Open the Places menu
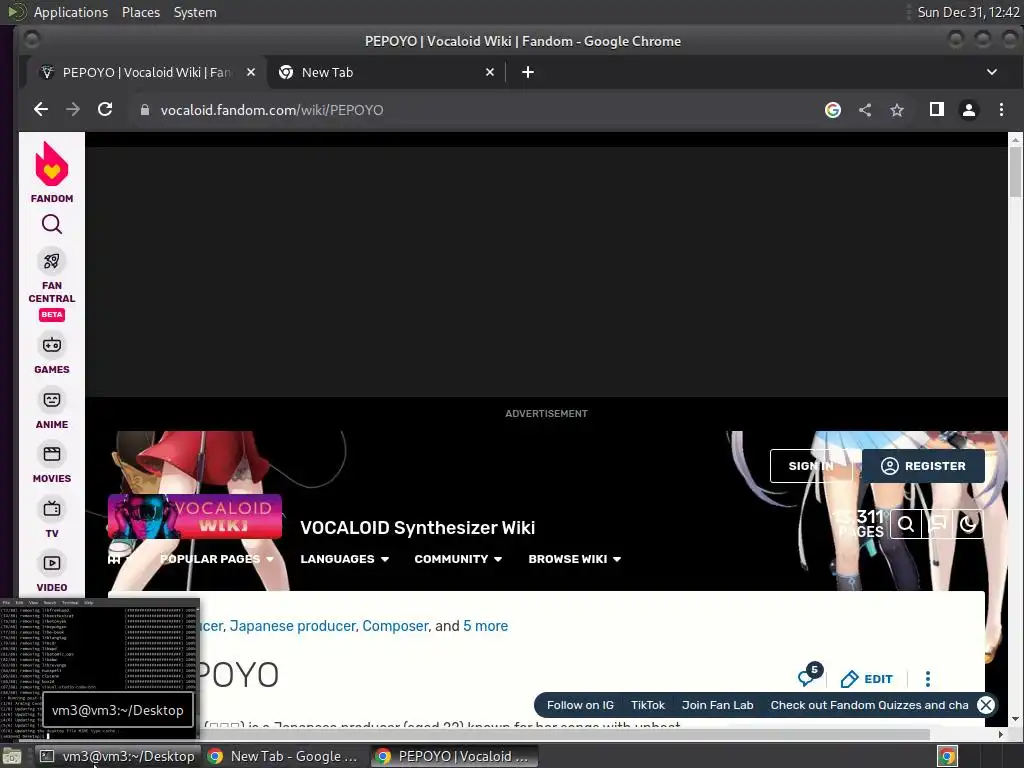The image size is (1024, 768). [x=140, y=12]
